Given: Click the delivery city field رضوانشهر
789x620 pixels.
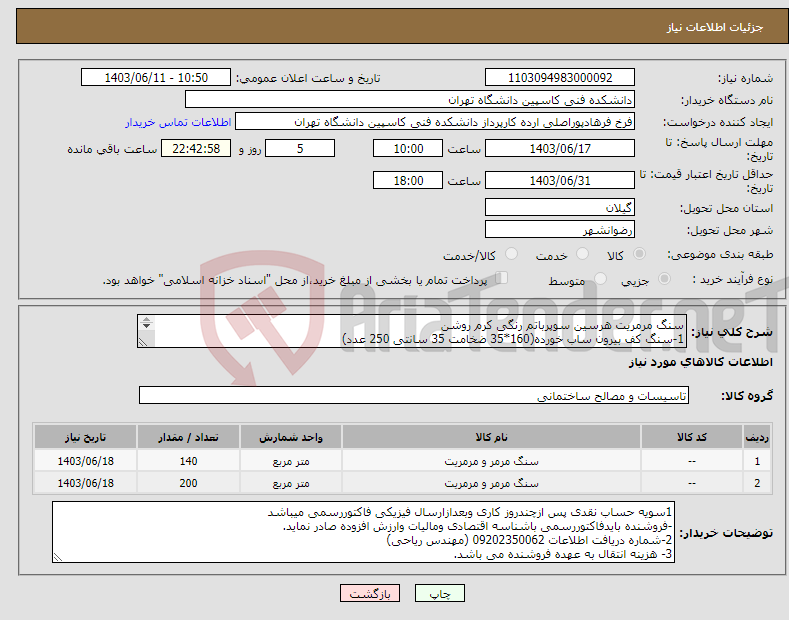Looking at the screenshot, I should tap(560, 229).
